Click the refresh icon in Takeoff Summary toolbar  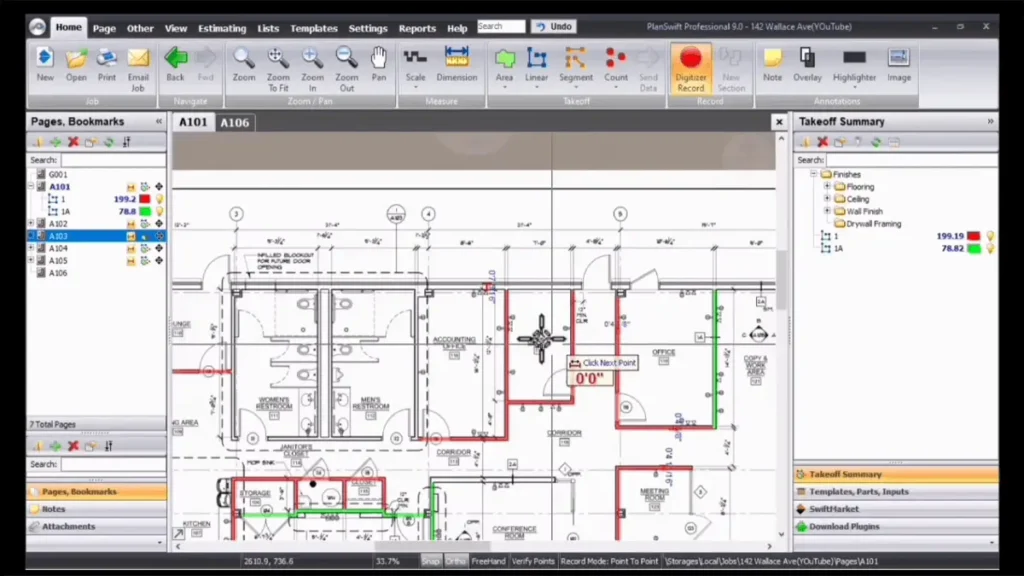[x=876, y=142]
